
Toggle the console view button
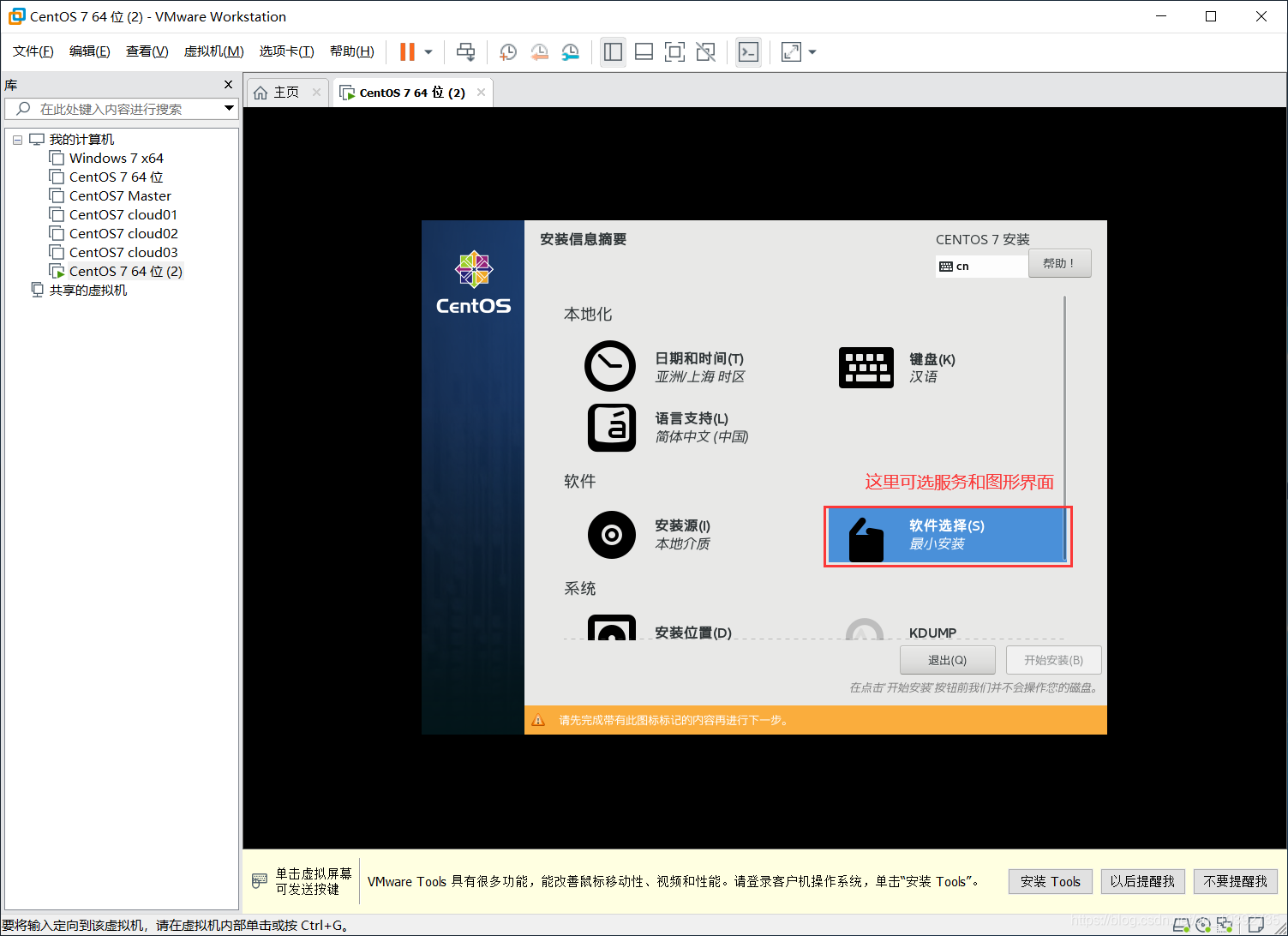tap(748, 52)
